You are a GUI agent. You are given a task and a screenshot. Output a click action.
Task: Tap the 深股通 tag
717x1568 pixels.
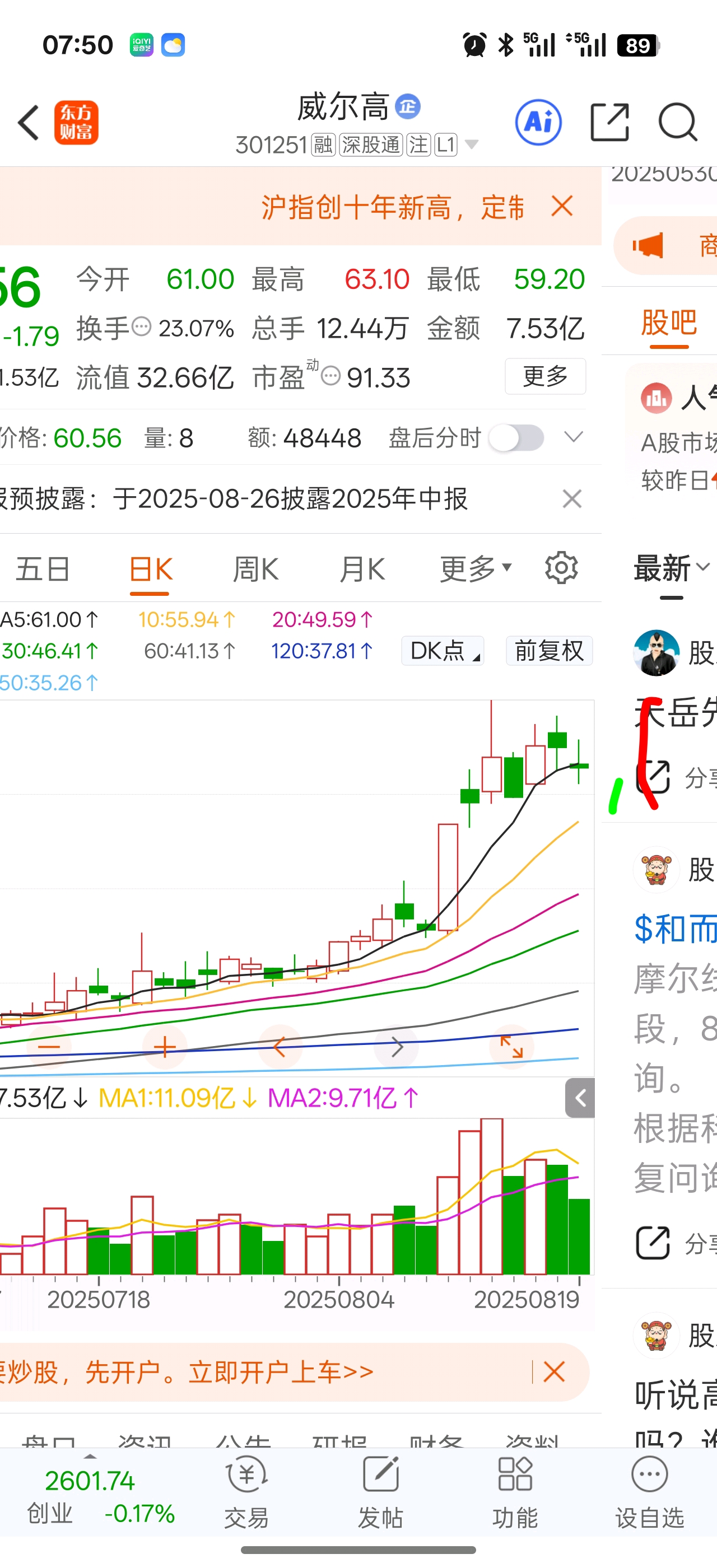(x=371, y=145)
